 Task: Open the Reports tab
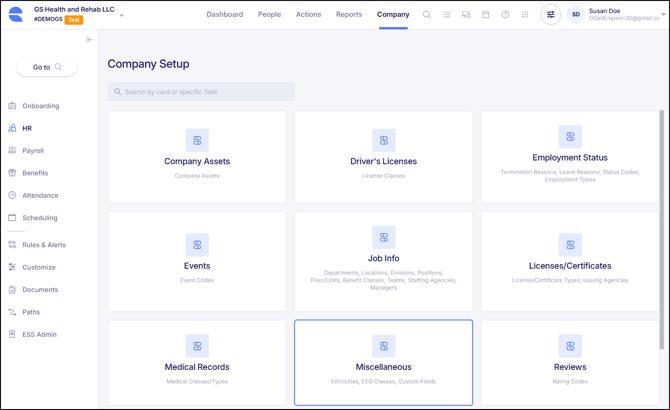coord(349,15)
